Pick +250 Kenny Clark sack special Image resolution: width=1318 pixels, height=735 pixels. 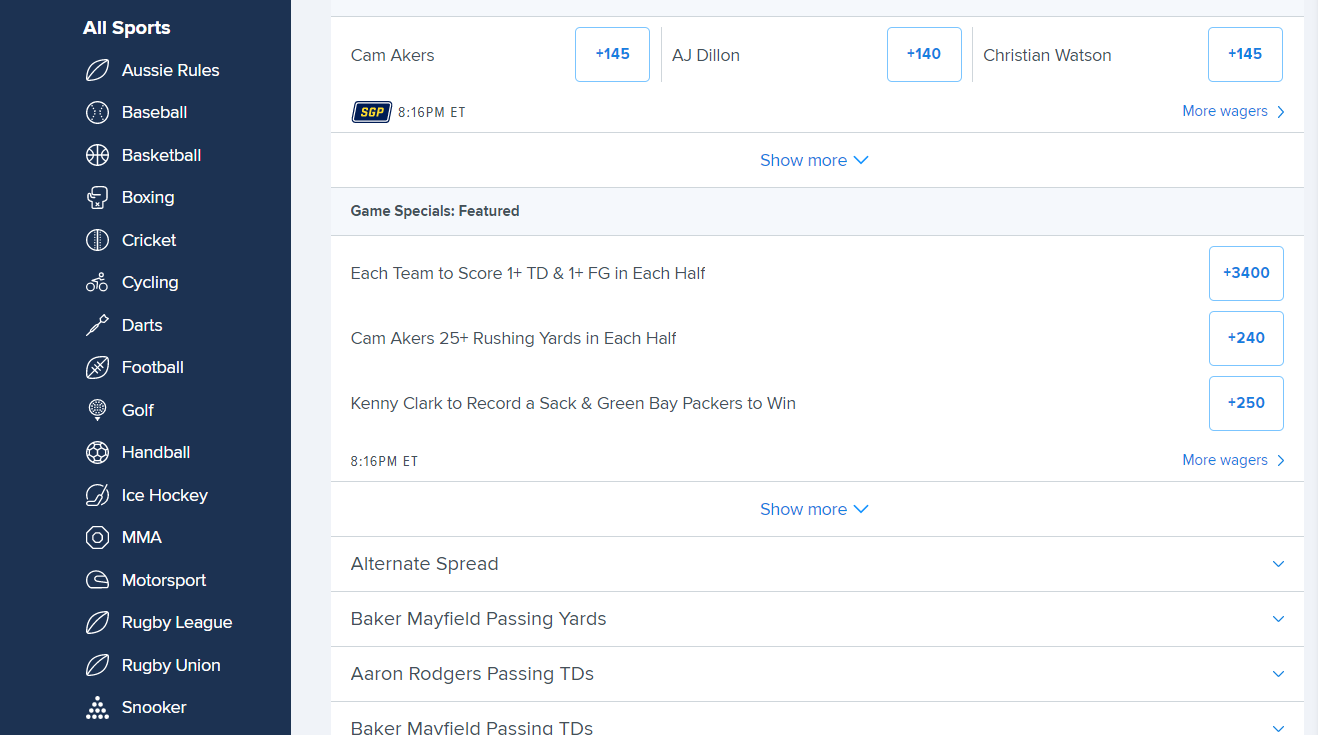[x=1246, y=403]
